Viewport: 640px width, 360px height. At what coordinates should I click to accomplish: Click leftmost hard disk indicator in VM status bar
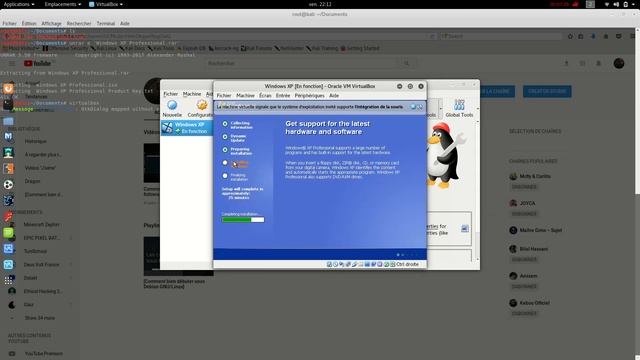(x=329, y=264)
